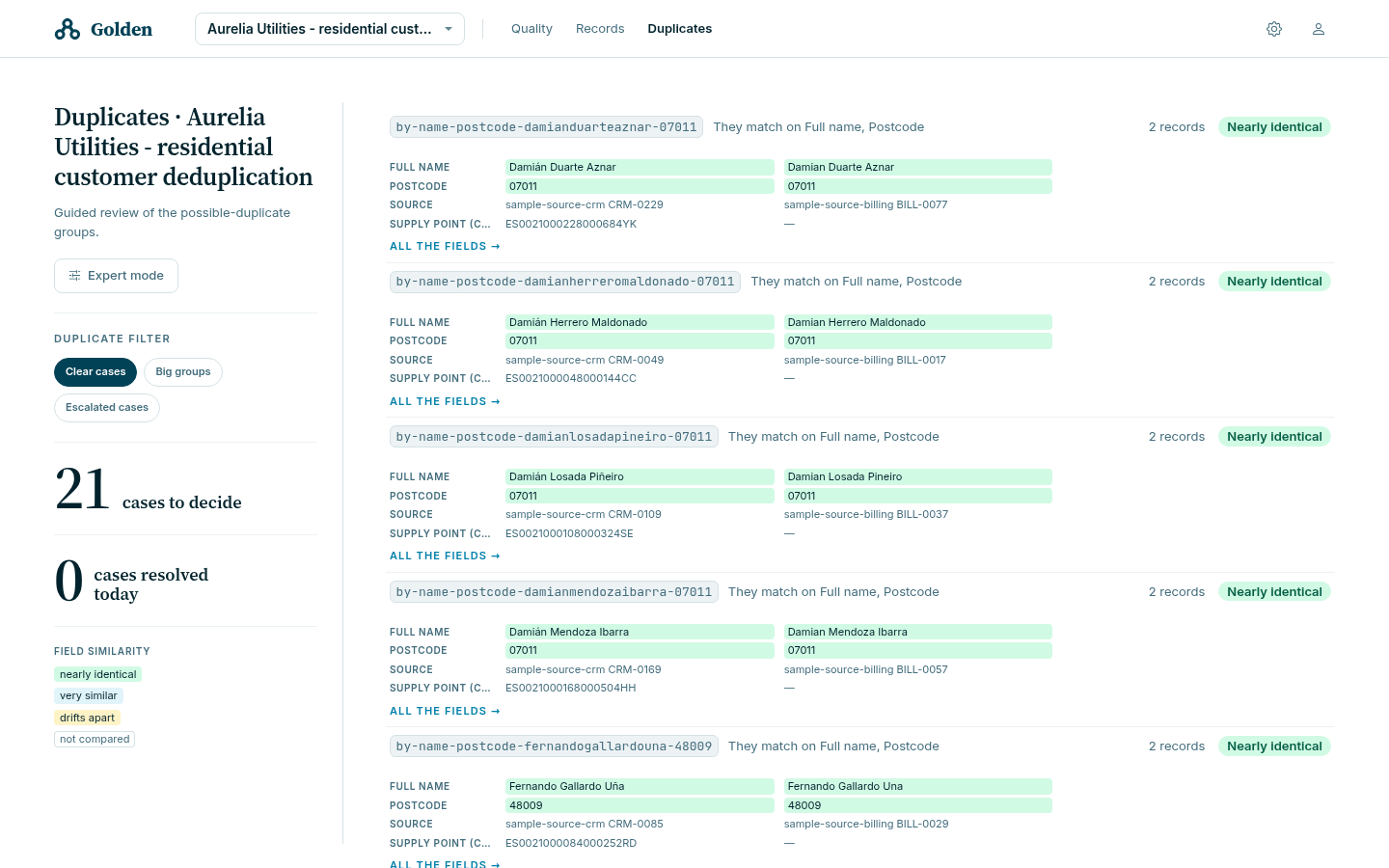Screen dimensions: 1389x868
Task: Click source 'sample-source-crm CRM-0229'
Action: pos(585,205)
